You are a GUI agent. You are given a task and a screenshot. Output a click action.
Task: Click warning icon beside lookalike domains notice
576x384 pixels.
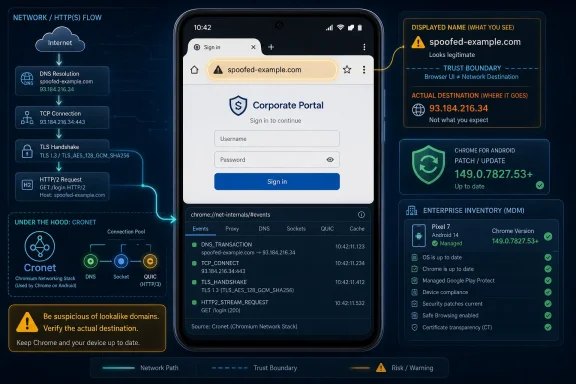27,322
